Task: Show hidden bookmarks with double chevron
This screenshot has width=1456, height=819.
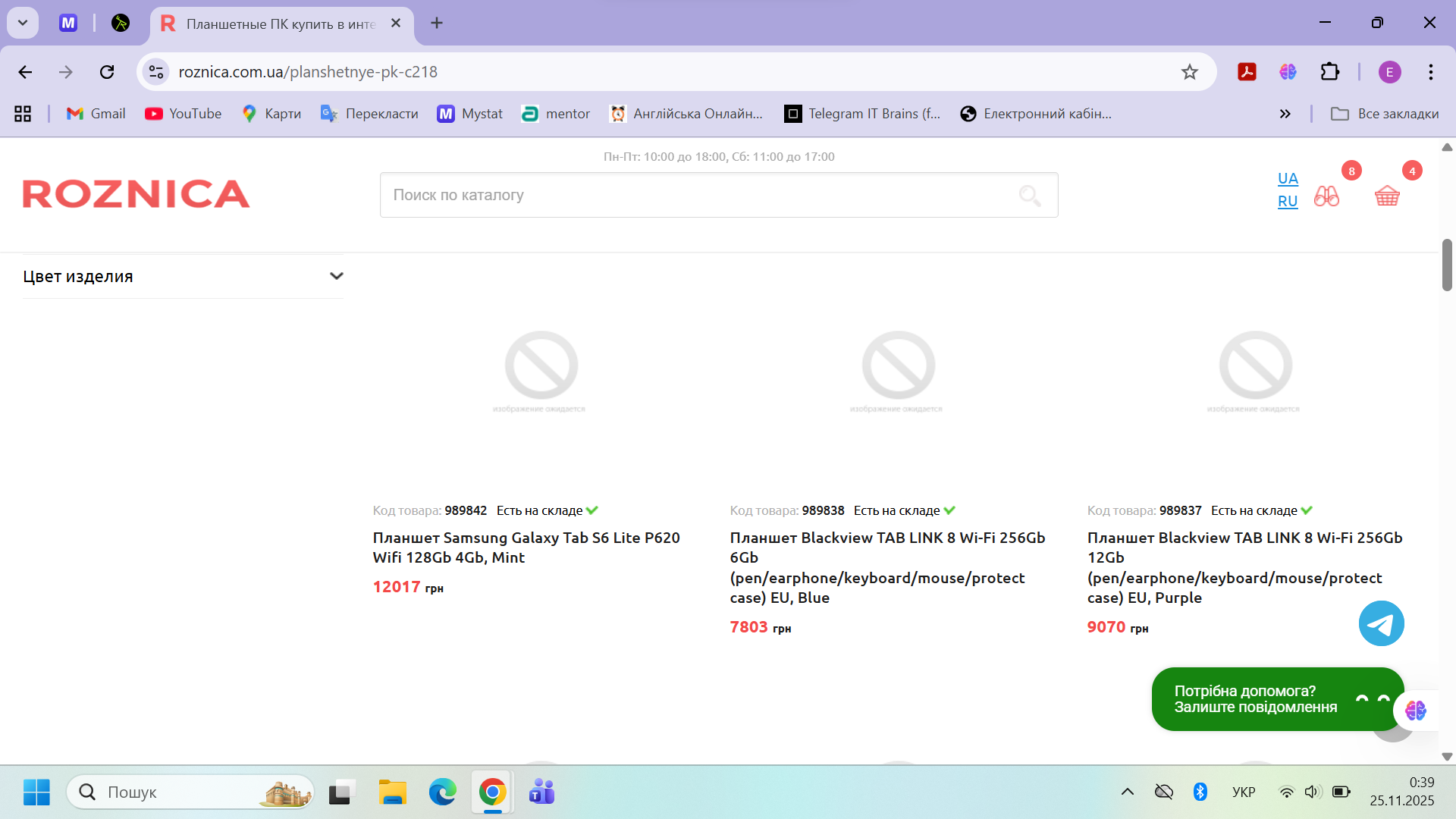Action: pos(1285,114)
